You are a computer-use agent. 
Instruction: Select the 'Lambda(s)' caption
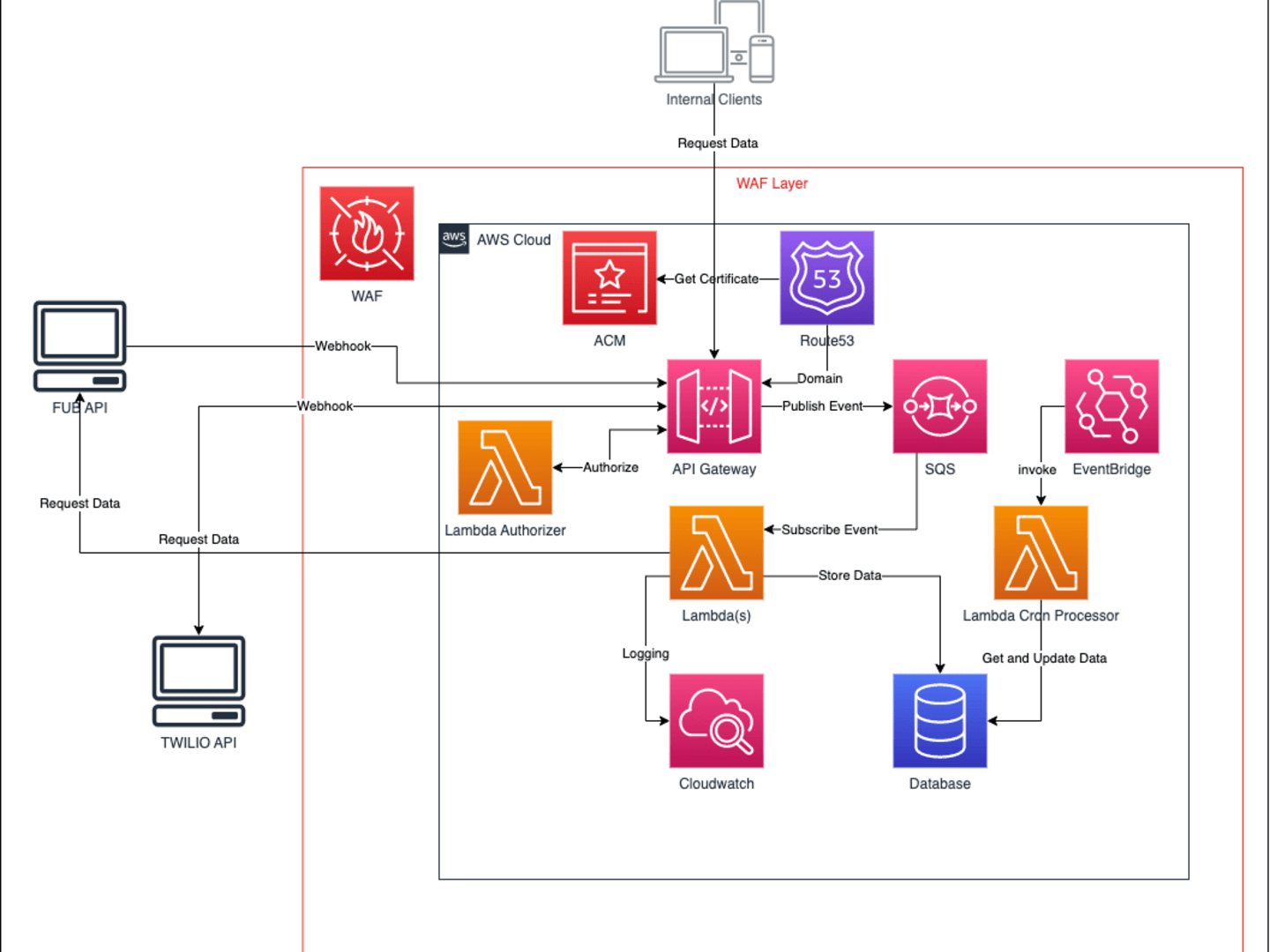(x=716, y=616)
